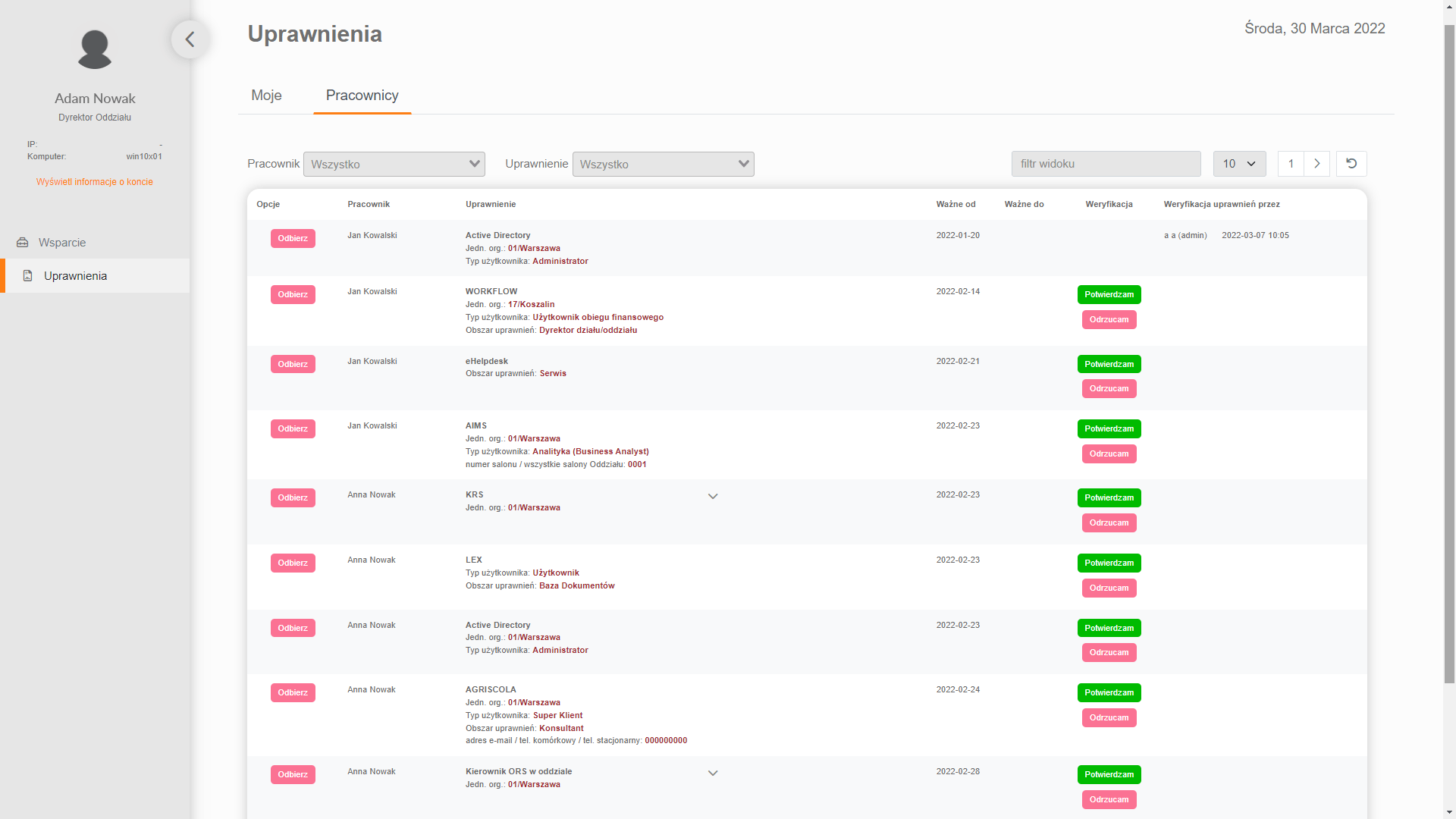Switch to the 'Pracownicy' tab
The image size is (1456, 819).
click(x=362, y=95)
